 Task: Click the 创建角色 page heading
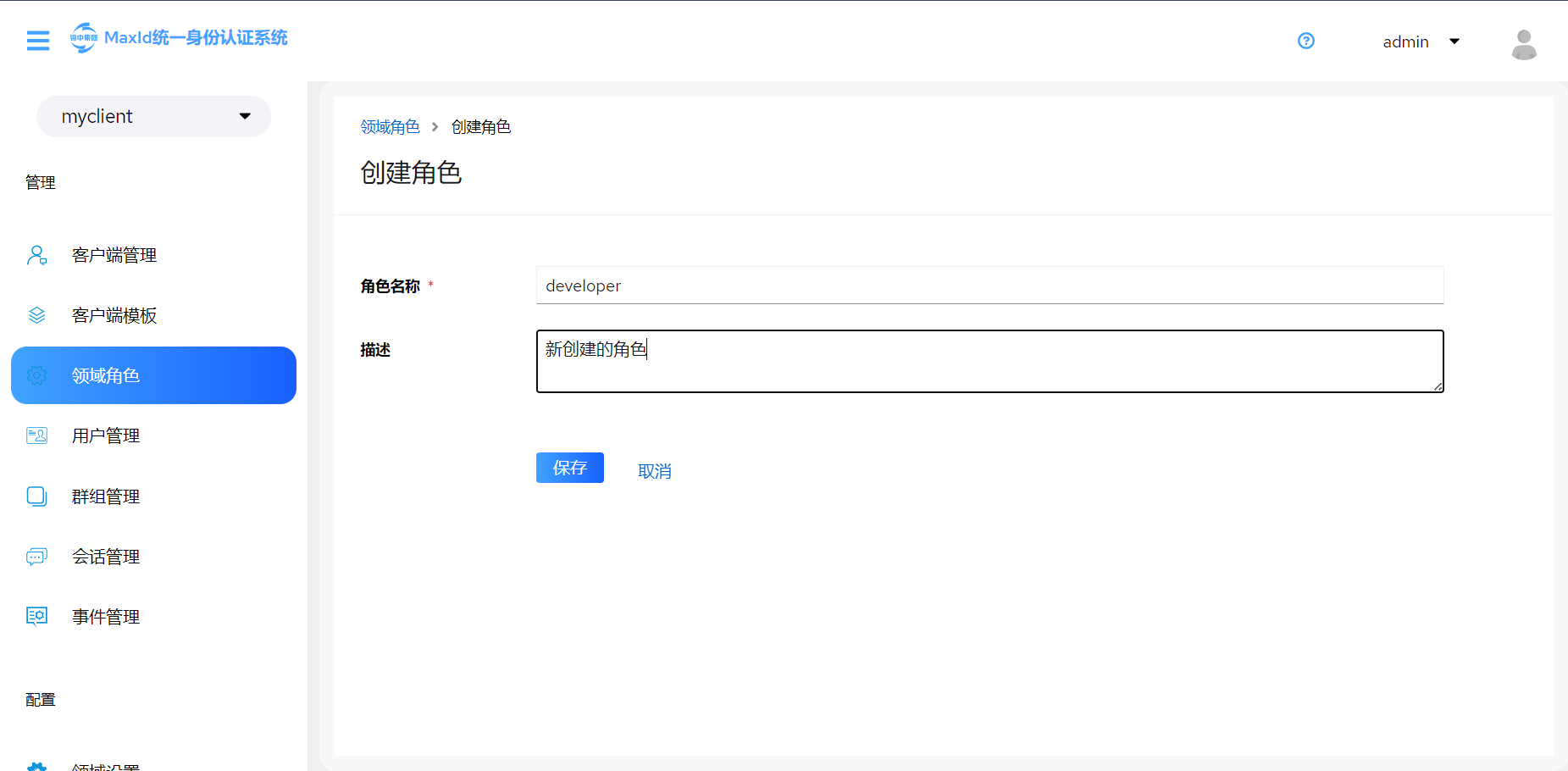pos(411,173)
